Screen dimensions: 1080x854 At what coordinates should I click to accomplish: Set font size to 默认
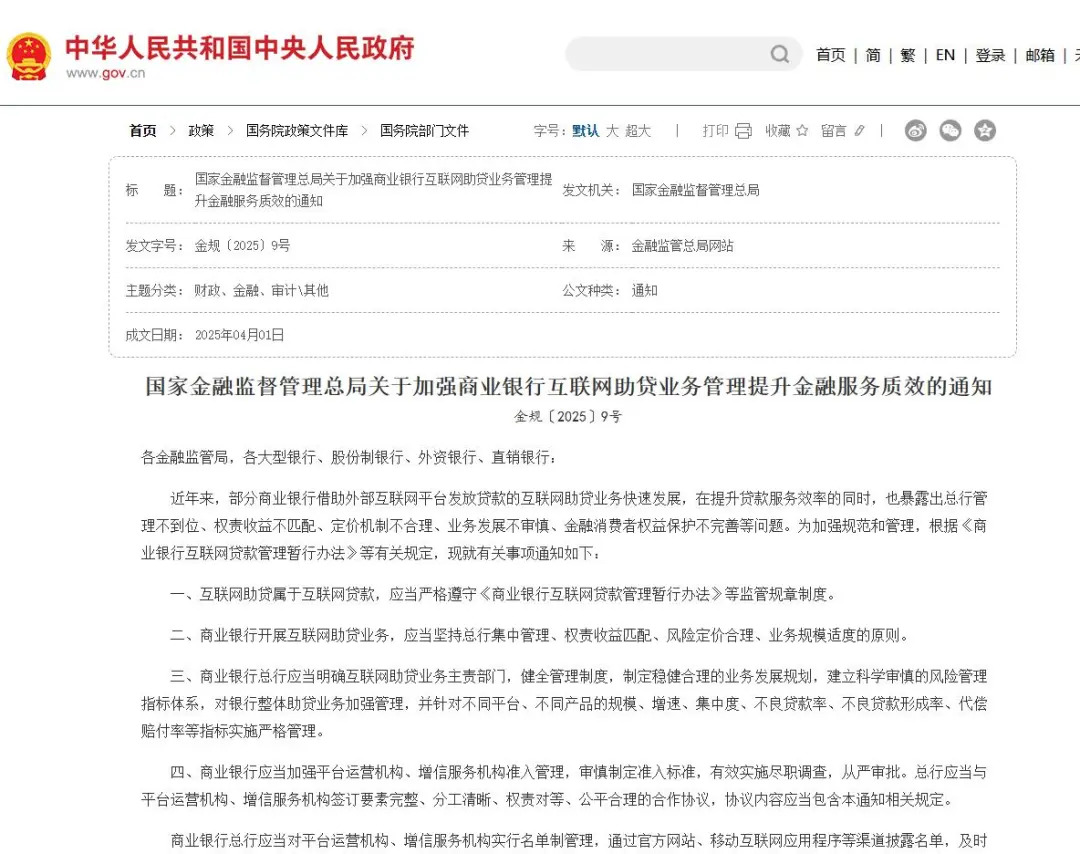[x=585, y=131]
